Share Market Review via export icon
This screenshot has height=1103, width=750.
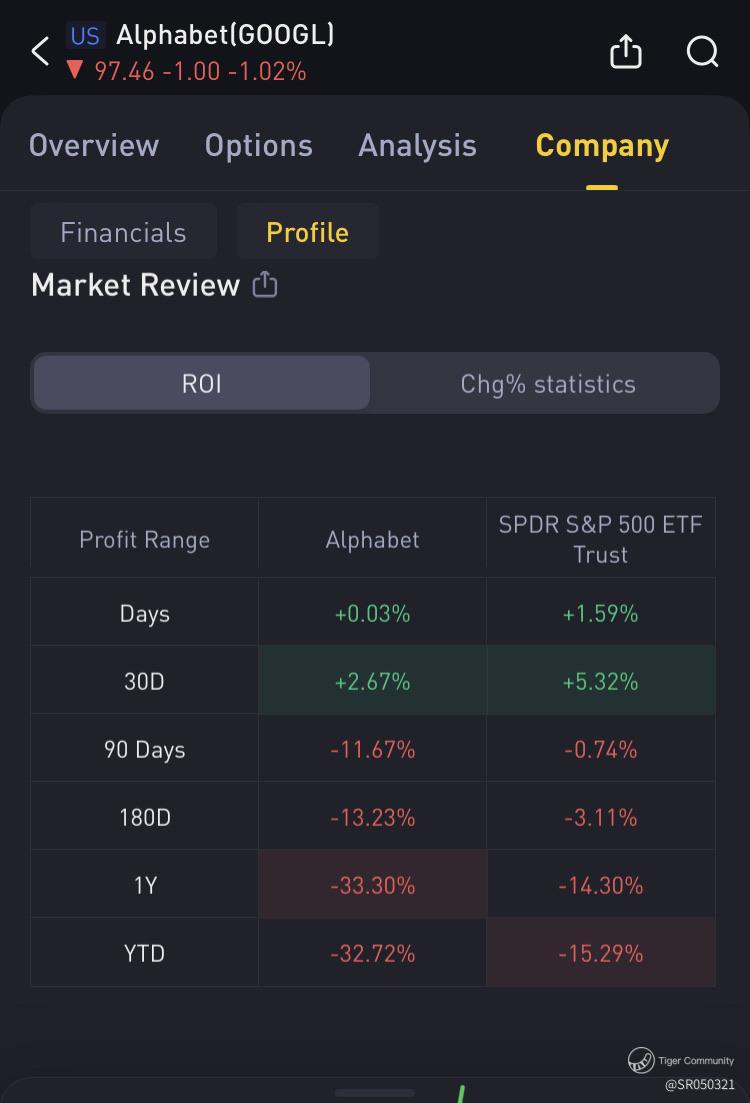tap(265, 285)
